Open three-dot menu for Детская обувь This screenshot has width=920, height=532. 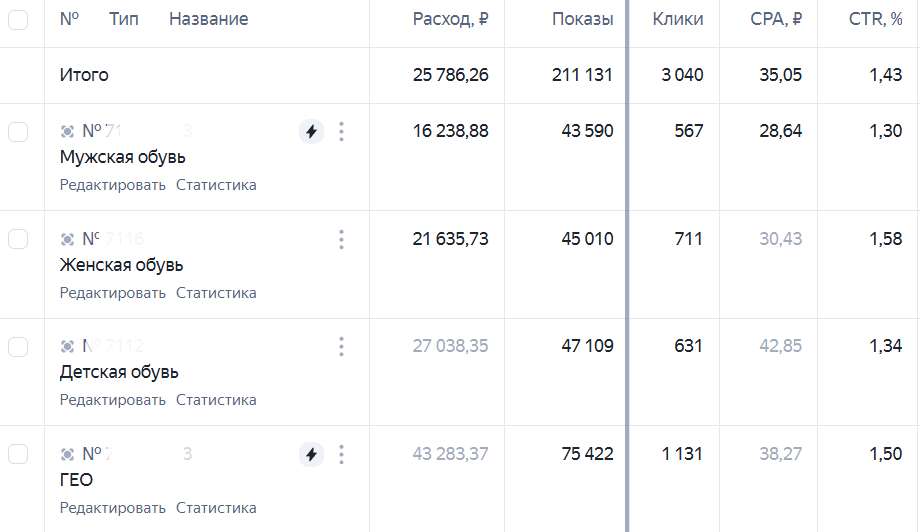(x=341, y=347)
